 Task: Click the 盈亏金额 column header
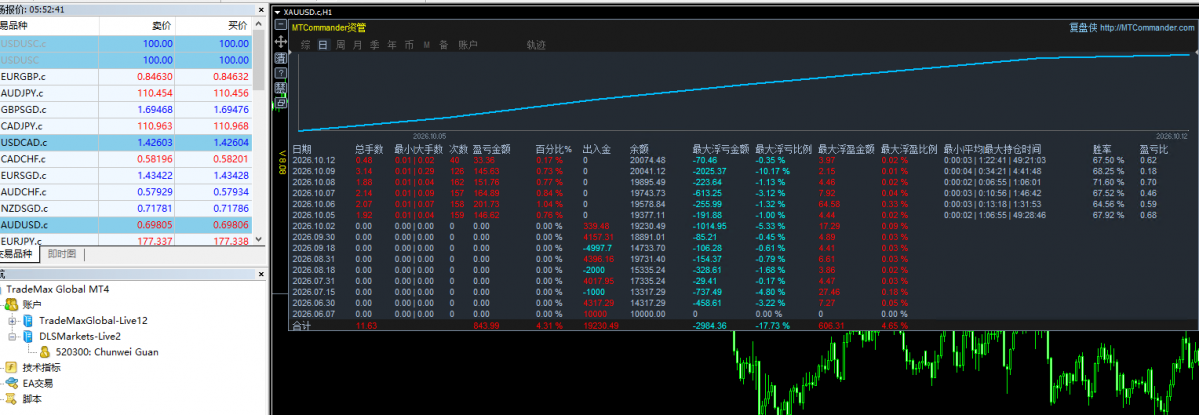coord(492,149)
